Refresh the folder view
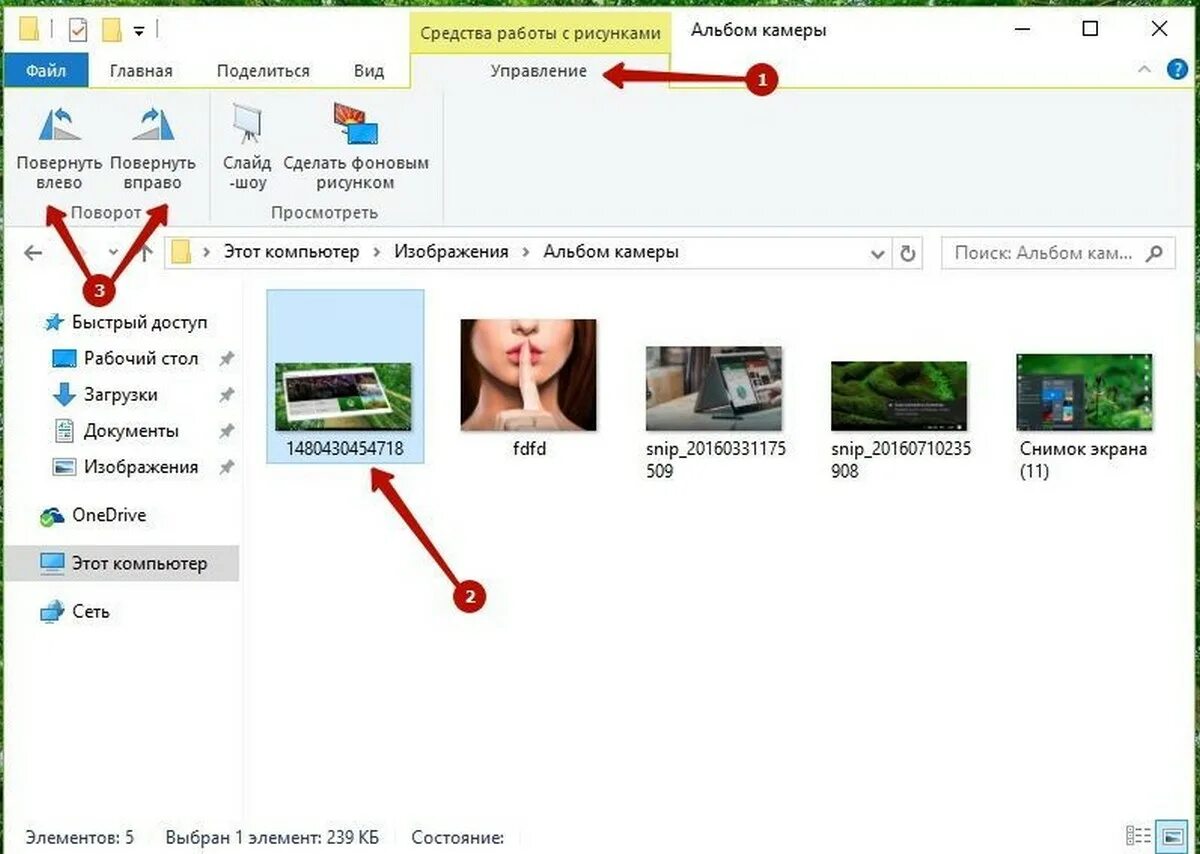The width and height of the screenshot is (1200, 854). [907, 253]
